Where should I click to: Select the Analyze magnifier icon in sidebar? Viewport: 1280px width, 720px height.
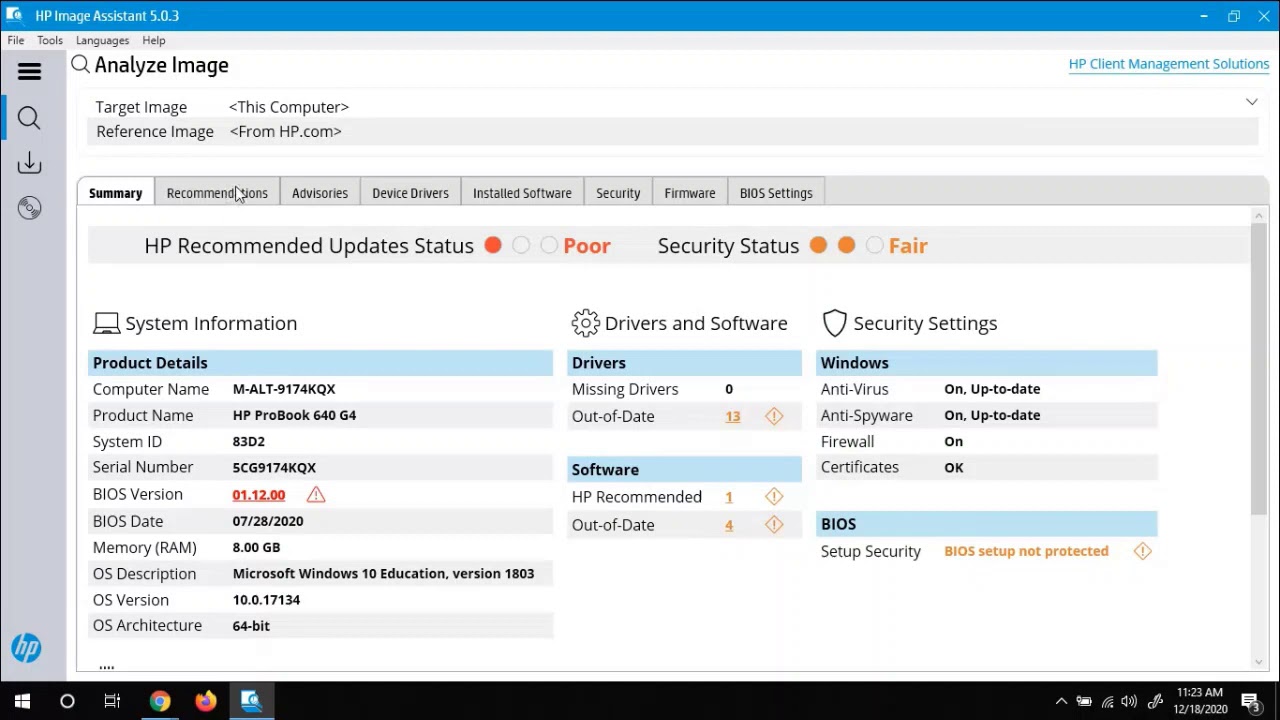pos(29,118)
